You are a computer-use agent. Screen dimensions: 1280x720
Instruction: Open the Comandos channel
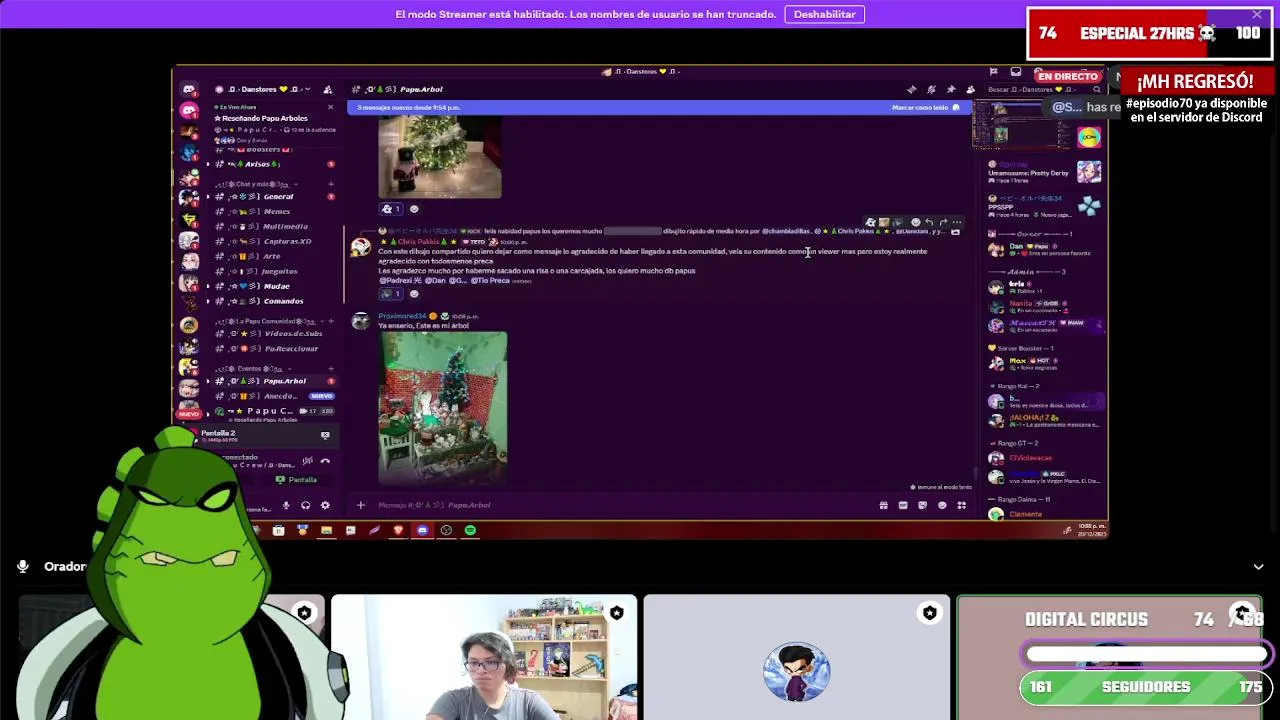pyautogui.click(x=272, y=301)
